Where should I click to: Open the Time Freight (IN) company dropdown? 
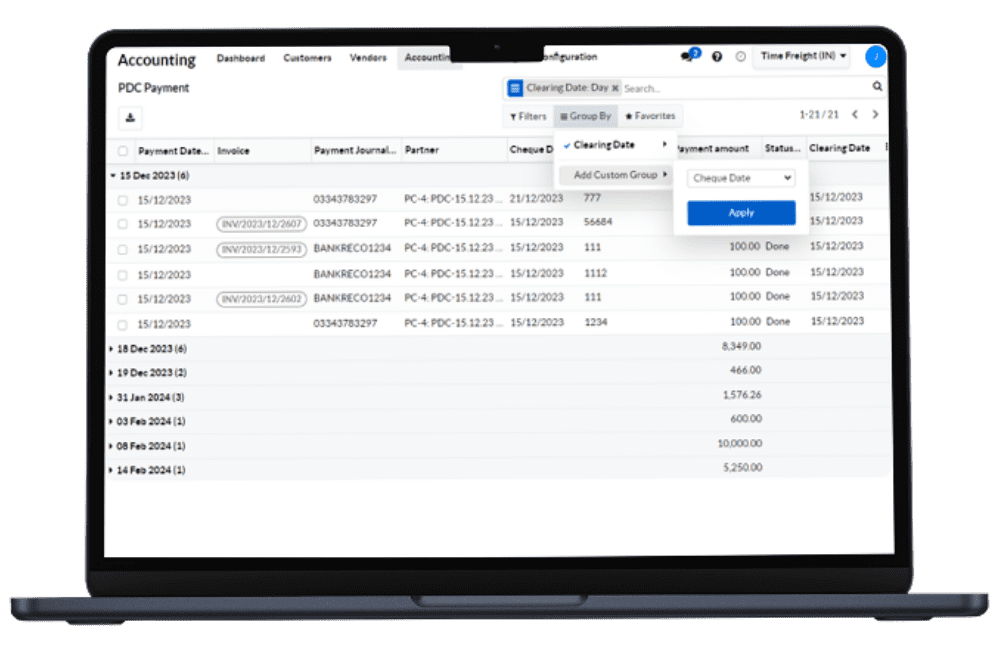803,57
